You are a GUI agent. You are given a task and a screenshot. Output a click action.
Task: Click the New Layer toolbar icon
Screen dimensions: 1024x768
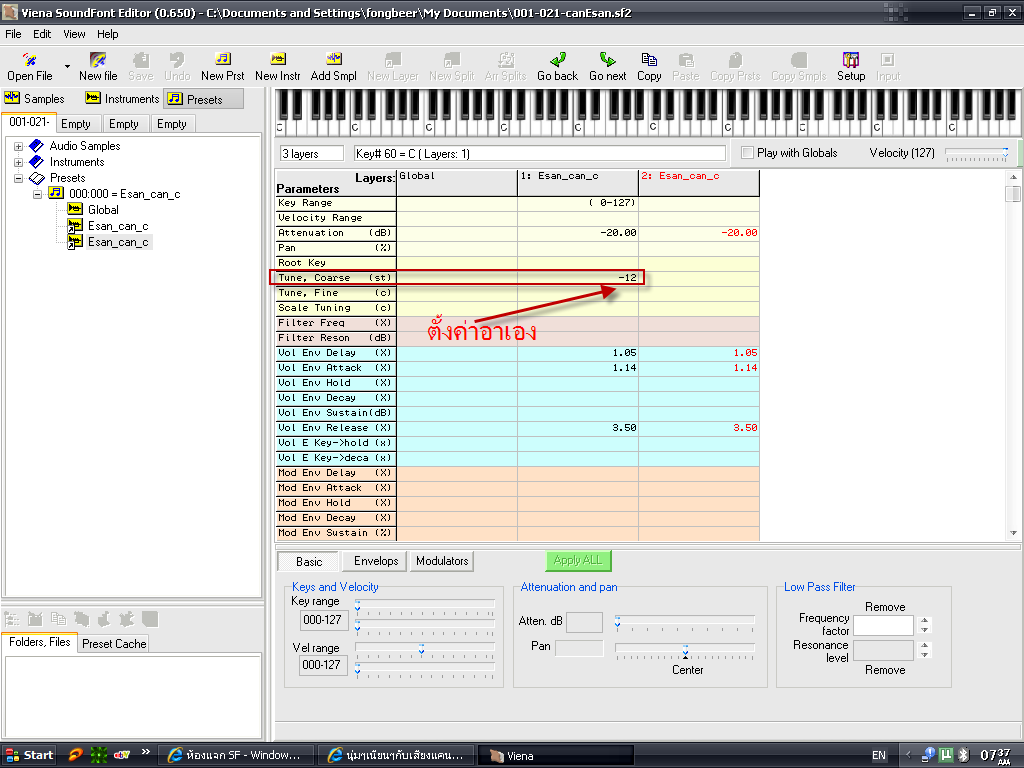pos(392,67)
